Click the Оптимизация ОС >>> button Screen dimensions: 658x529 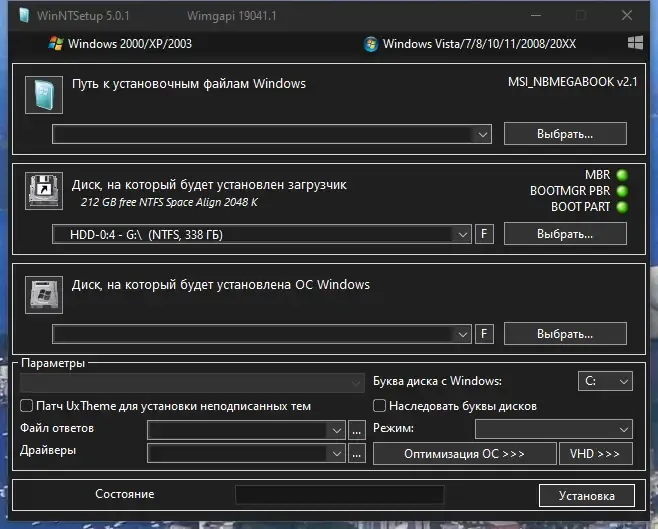[x=465, y=453]
